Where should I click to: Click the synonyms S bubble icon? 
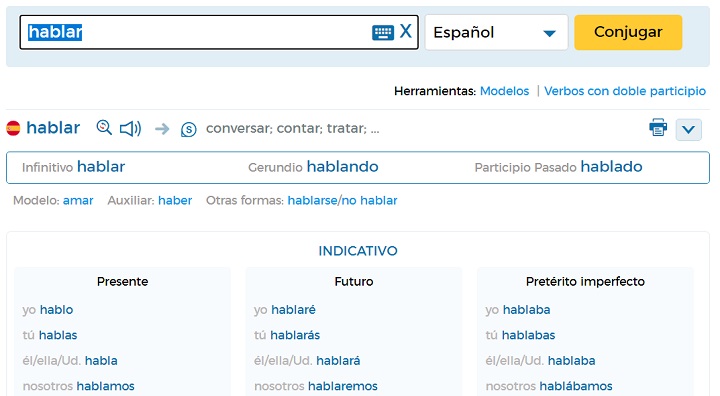pos(188,129)
